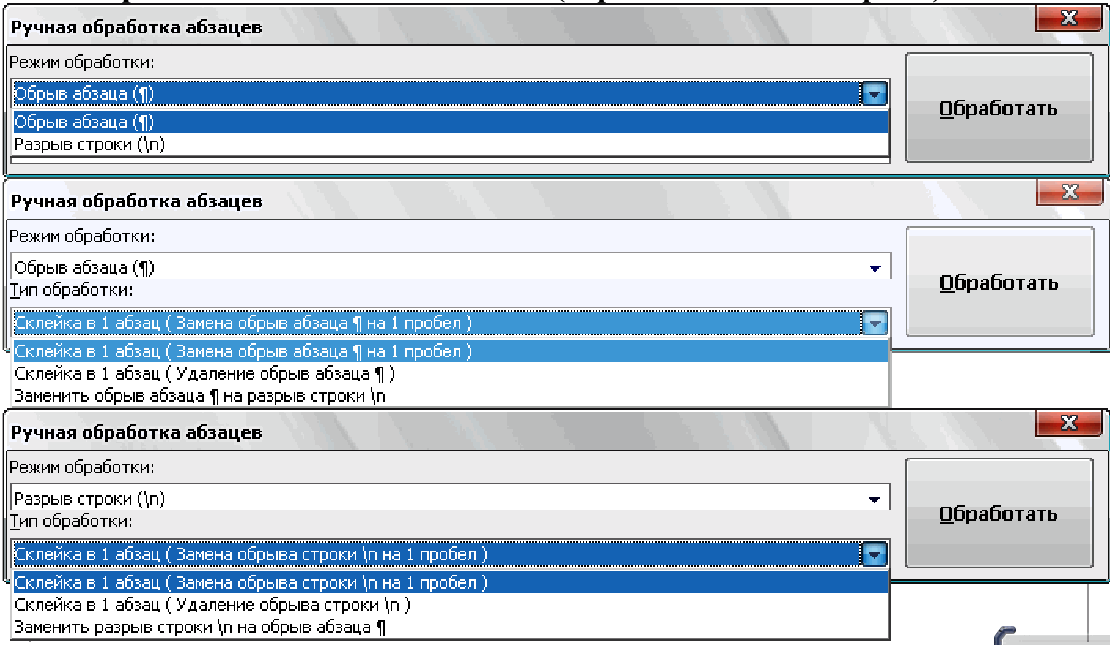Close the middle Ручная обработка абзацев dialog
The width and height of the screenshot is (1110, 645).
(1070, 192)
